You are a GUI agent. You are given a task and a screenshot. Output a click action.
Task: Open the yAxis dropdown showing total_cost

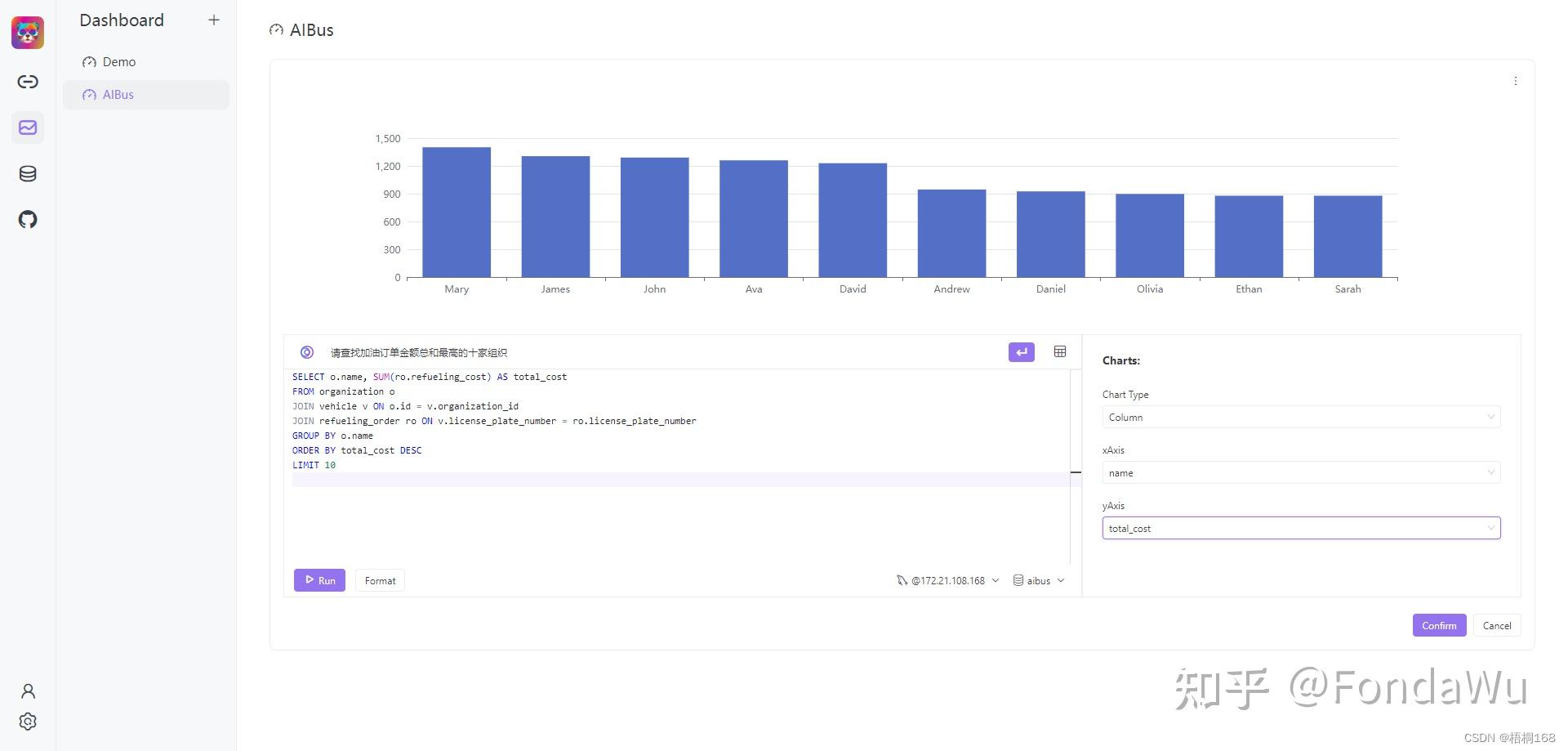[1301, 528]
